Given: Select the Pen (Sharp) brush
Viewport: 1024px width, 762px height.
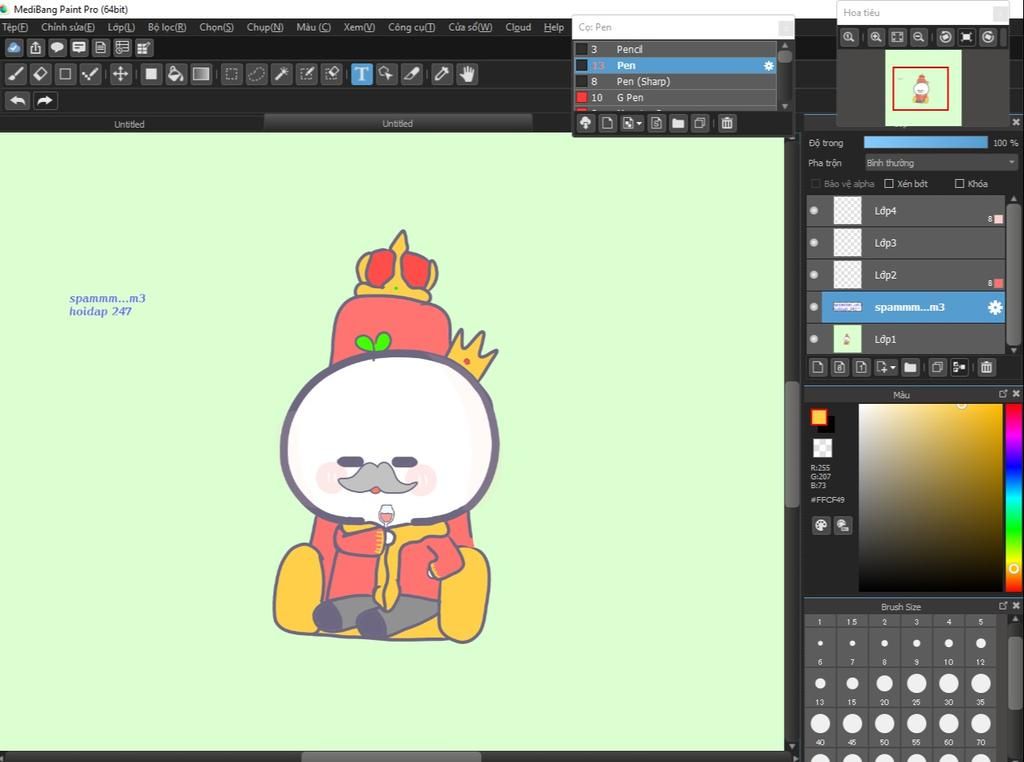Looking at the screenshot, I should point(675,81).
